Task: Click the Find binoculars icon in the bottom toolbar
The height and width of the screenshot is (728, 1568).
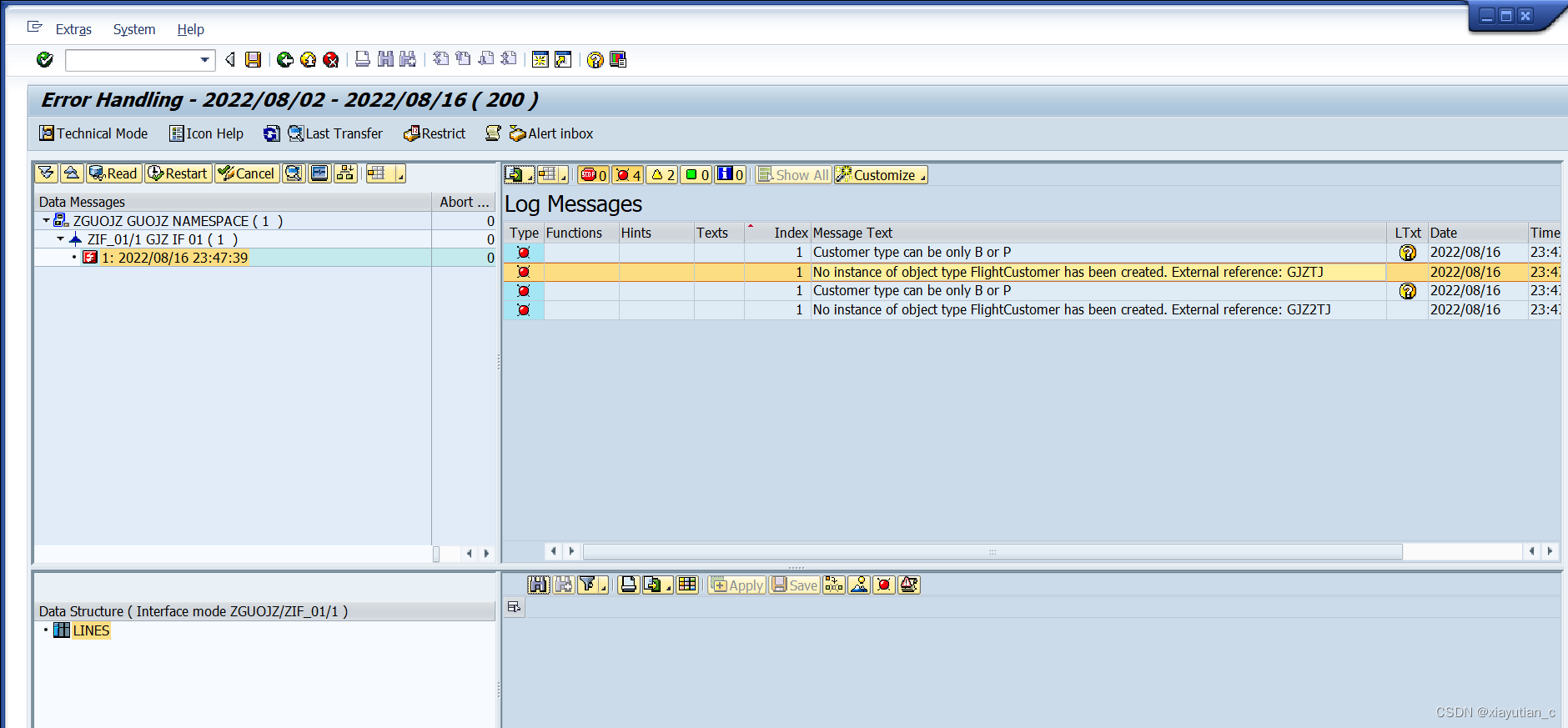Action: 538,585
